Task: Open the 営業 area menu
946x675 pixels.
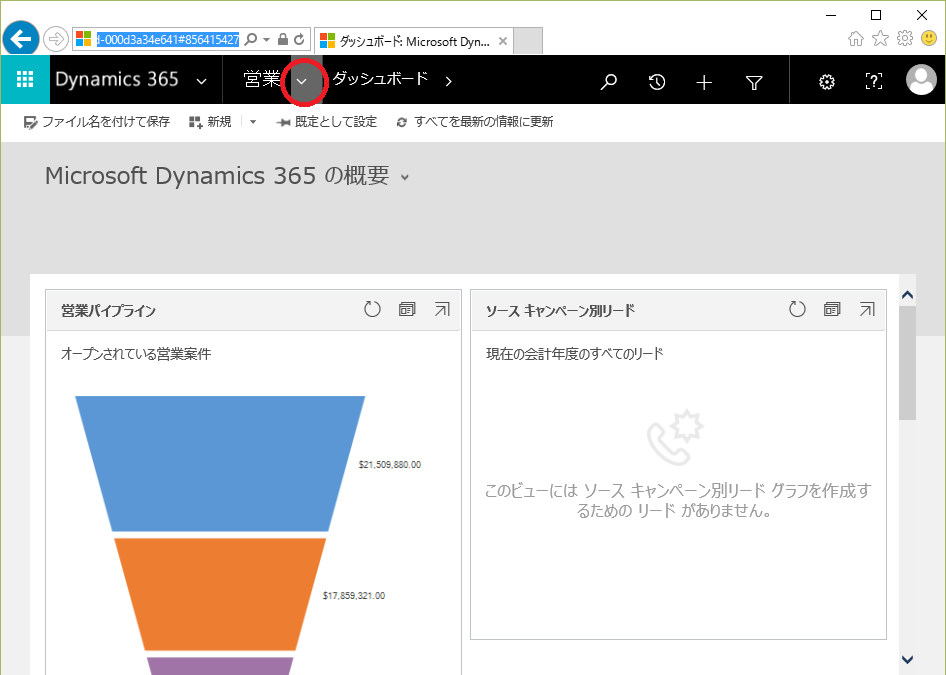Action: 262,80
